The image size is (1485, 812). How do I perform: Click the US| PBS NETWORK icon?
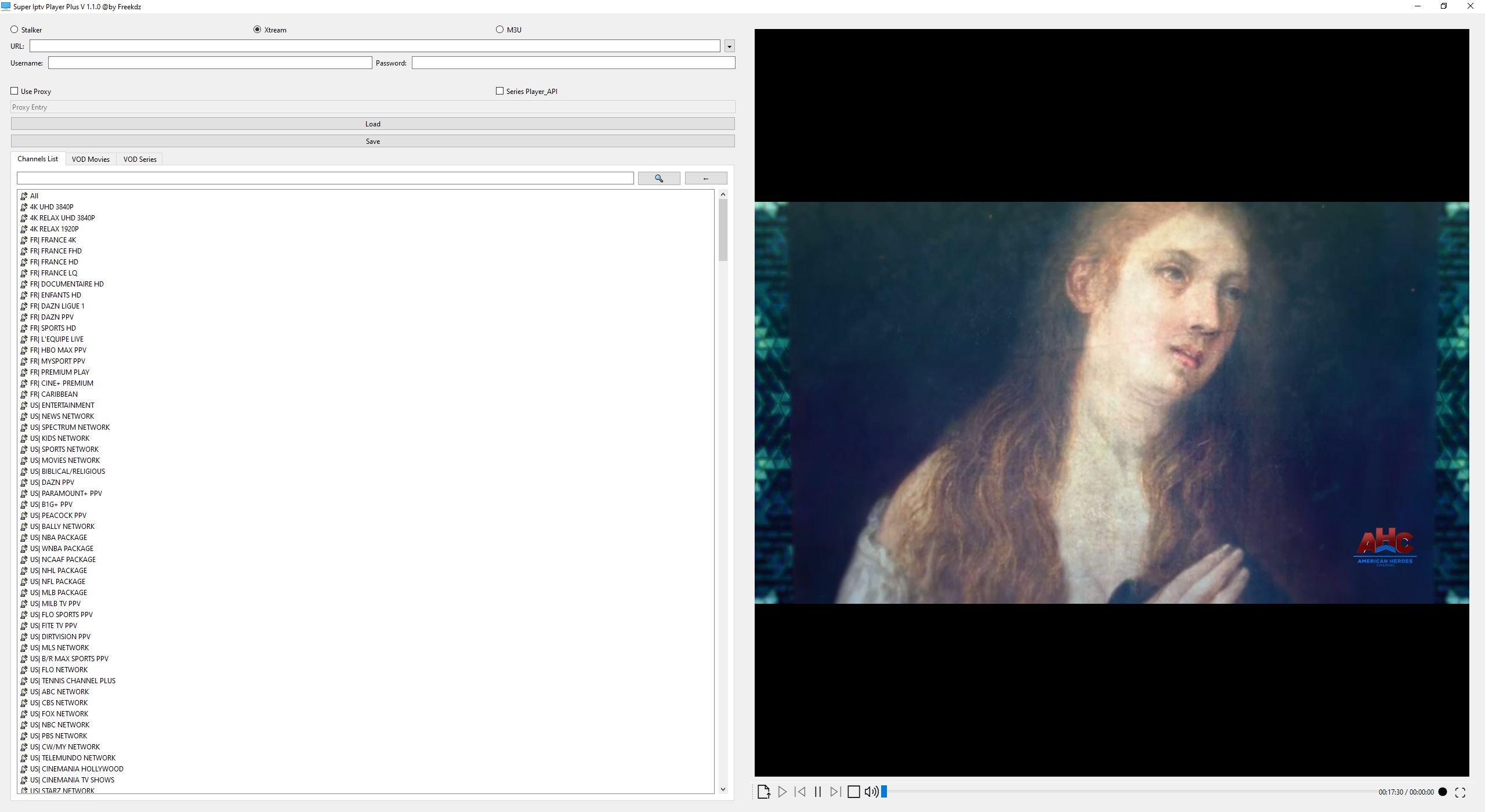[24, 736]
